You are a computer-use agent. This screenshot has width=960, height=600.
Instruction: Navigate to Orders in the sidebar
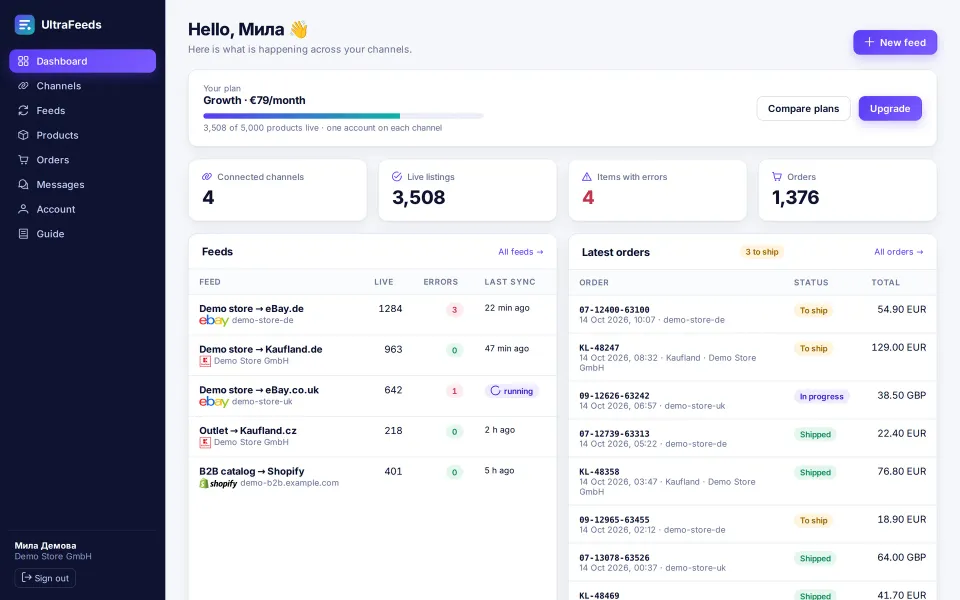[83, 160]
